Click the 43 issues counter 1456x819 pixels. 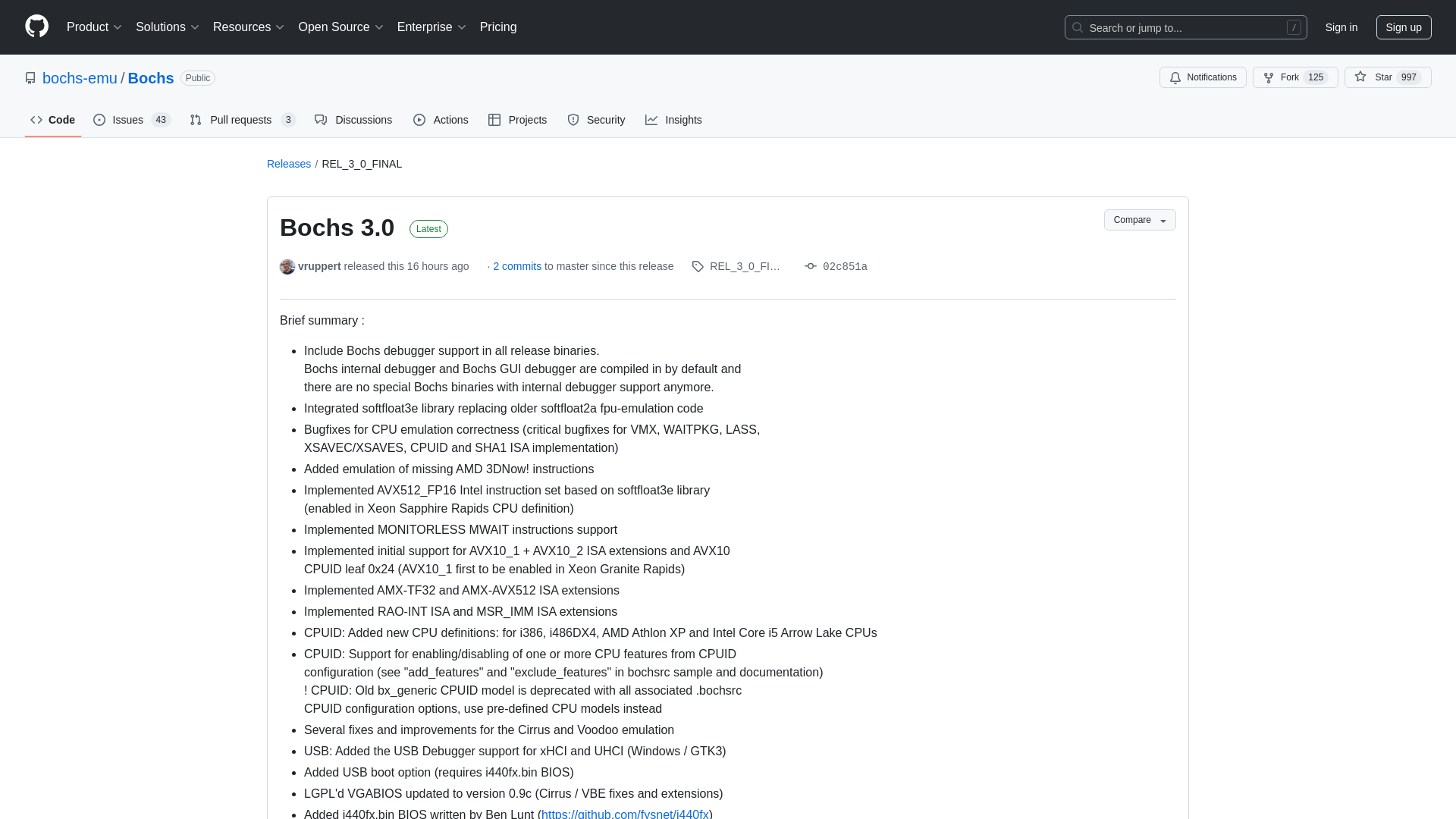(x=161, y=120)
